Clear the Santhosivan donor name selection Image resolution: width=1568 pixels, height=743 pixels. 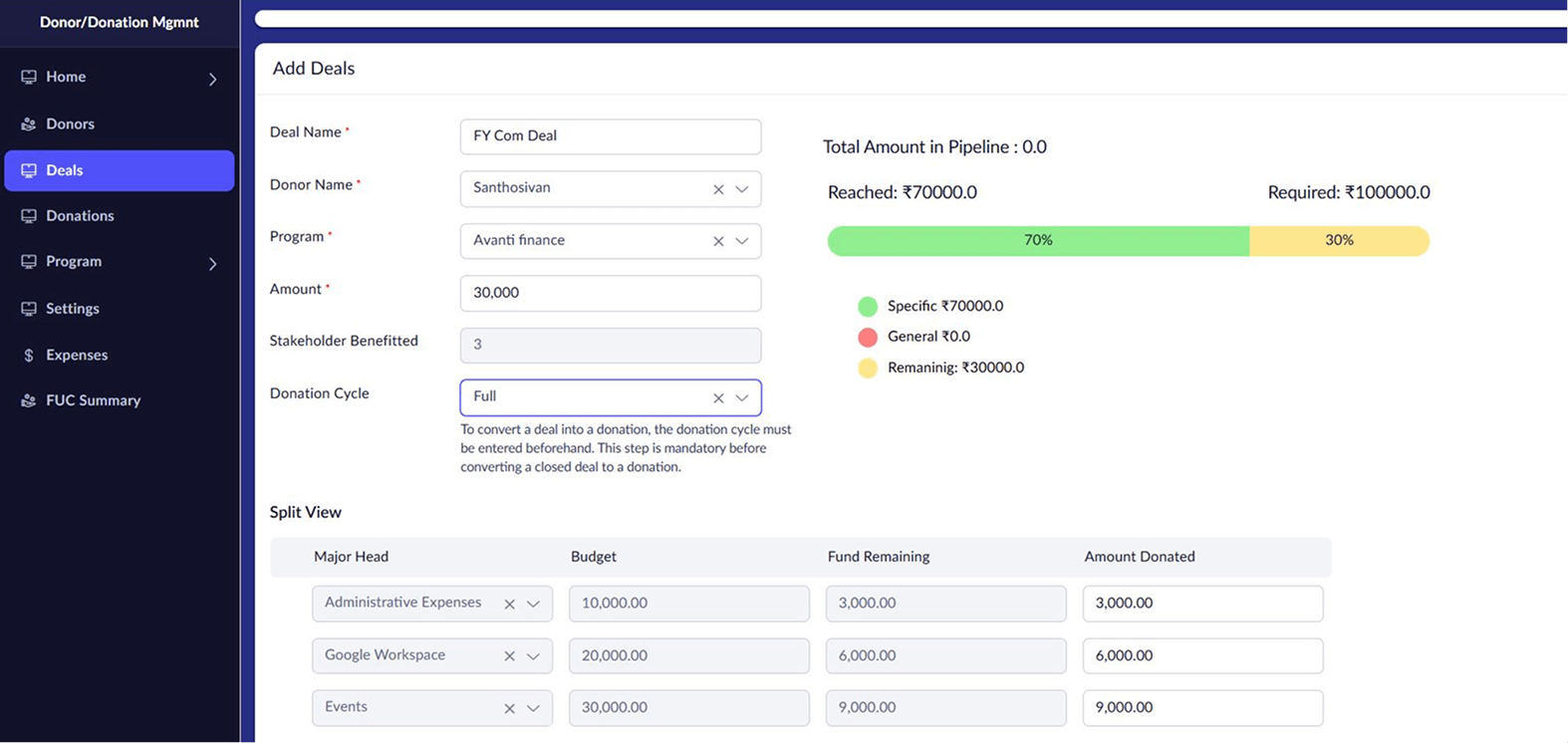[718, 189]
